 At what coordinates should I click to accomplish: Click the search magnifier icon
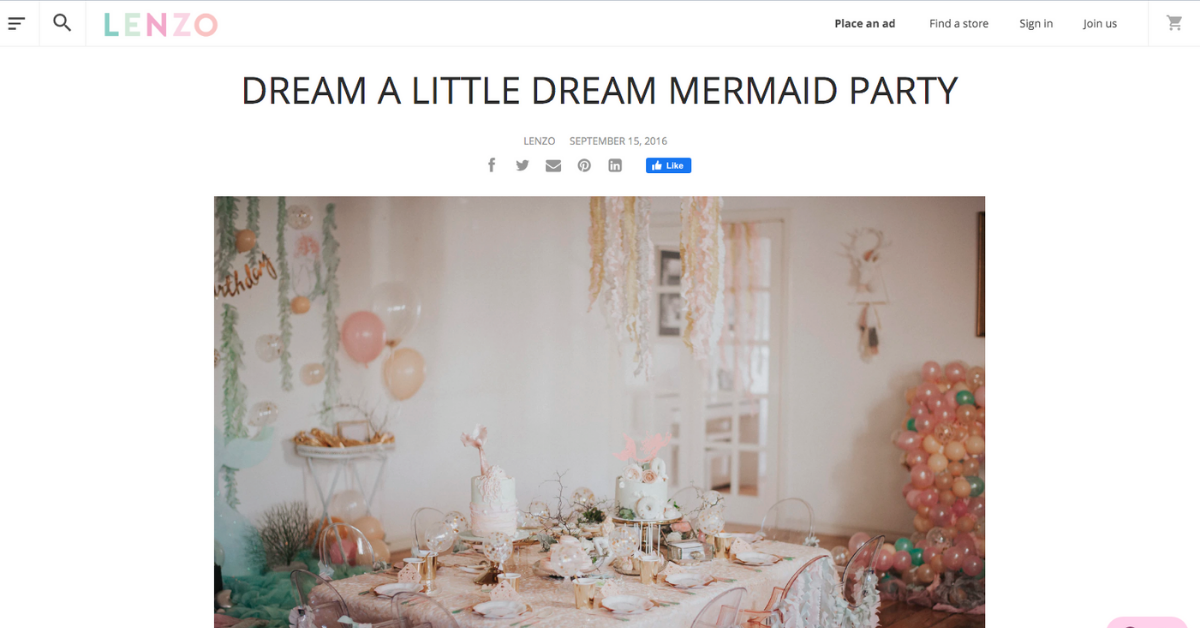[62, 23]
